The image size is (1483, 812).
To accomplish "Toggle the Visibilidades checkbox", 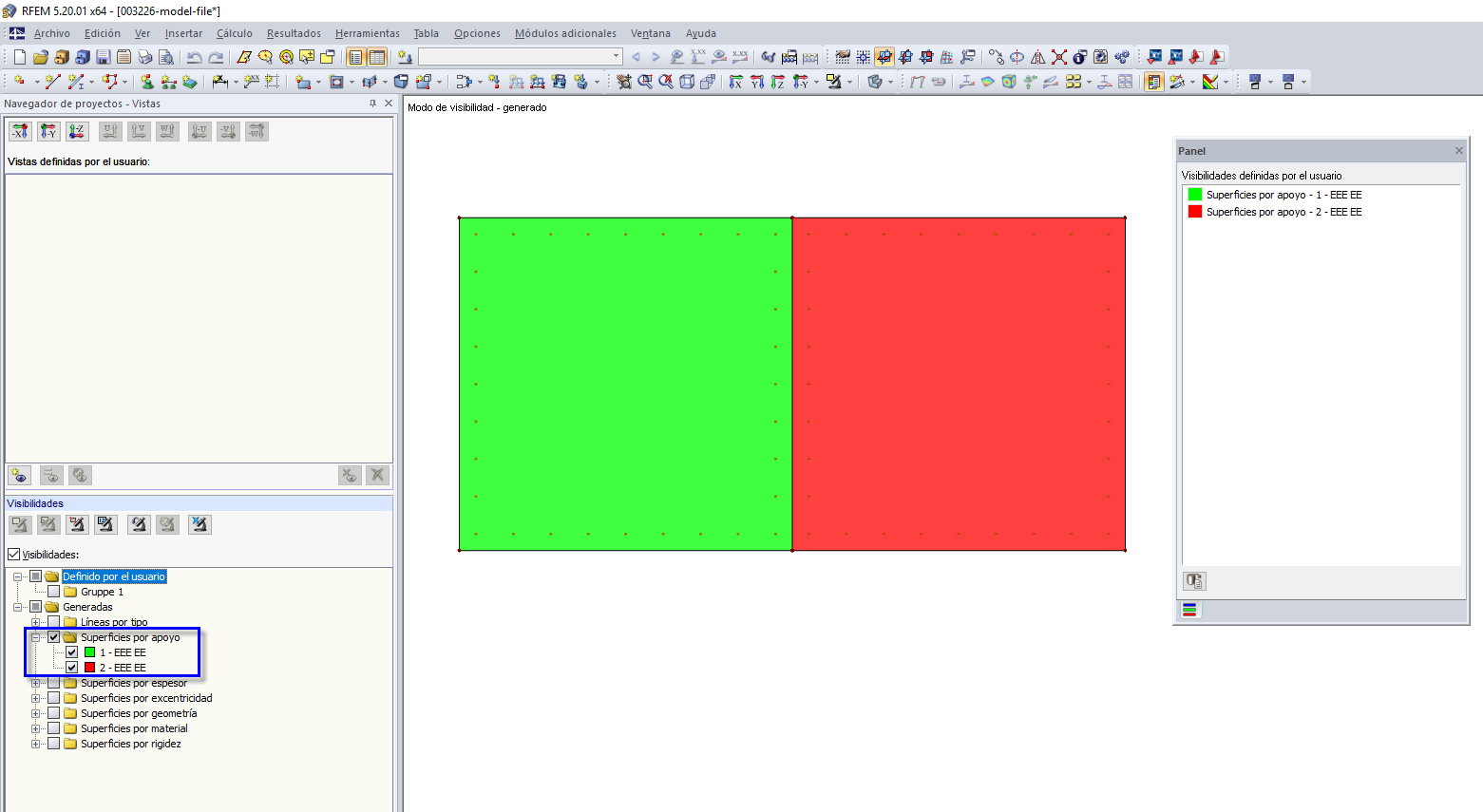I will point(13,555).
